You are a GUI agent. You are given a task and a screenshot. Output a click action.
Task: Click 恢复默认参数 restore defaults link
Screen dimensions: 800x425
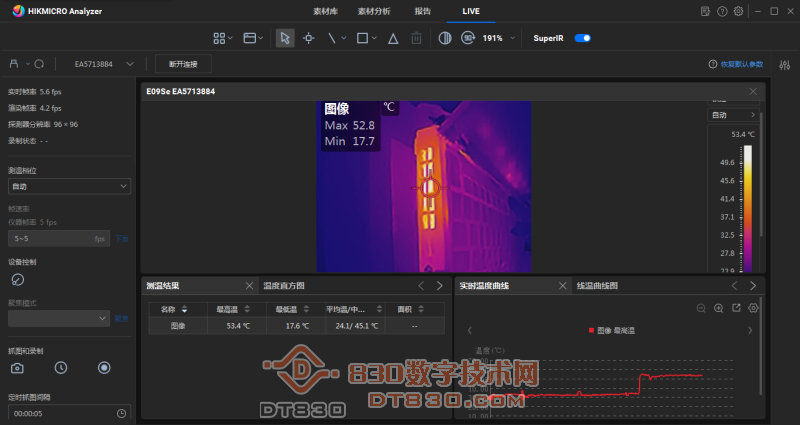(741, 64)
